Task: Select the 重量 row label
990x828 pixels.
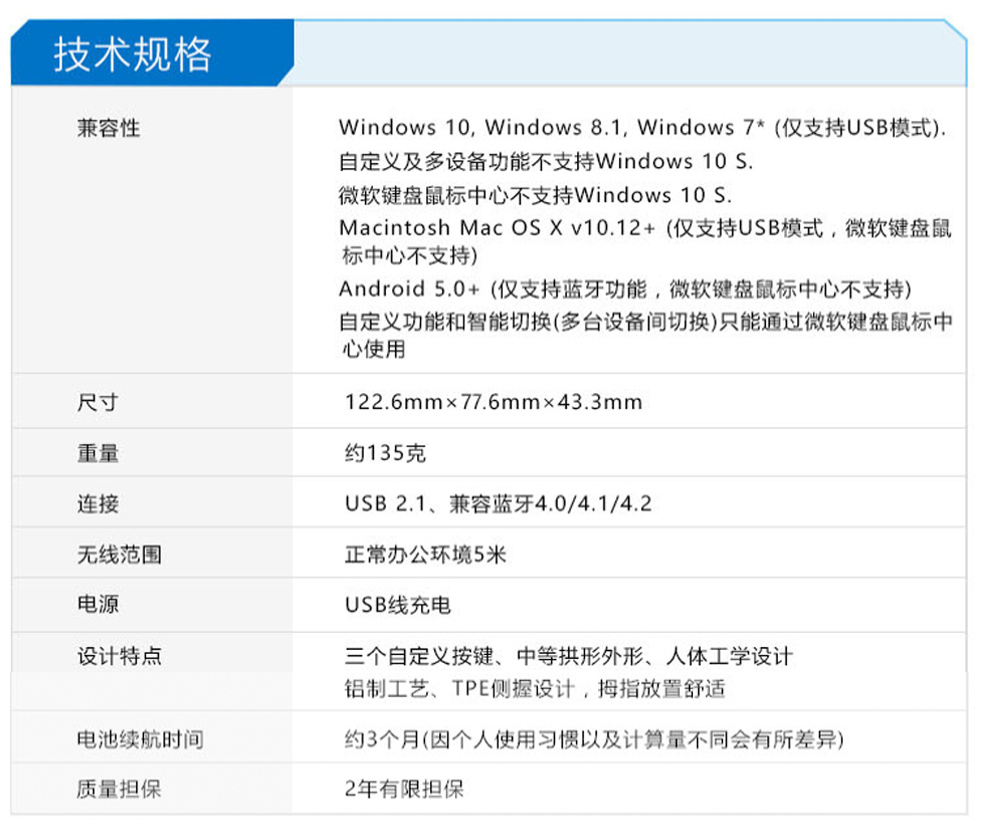Action: (98, 453)
